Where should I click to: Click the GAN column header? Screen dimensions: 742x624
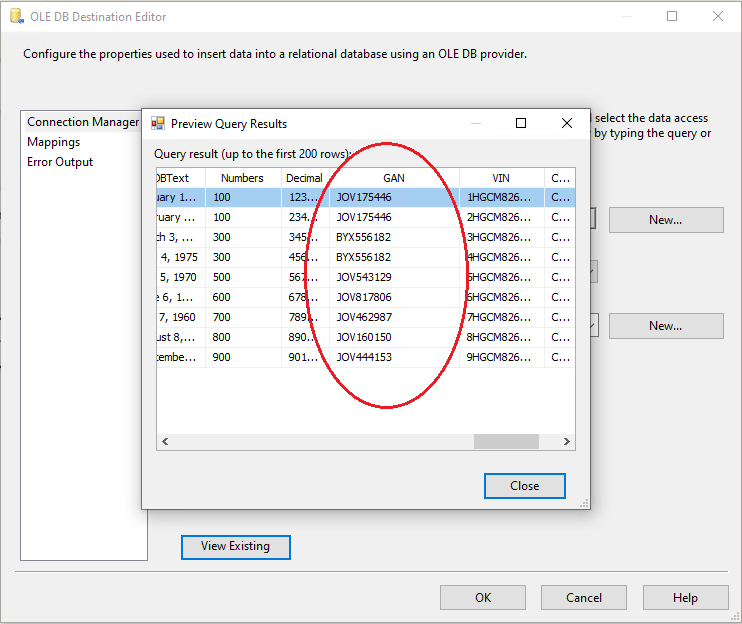pyautogui.click(x=394, y=178)
